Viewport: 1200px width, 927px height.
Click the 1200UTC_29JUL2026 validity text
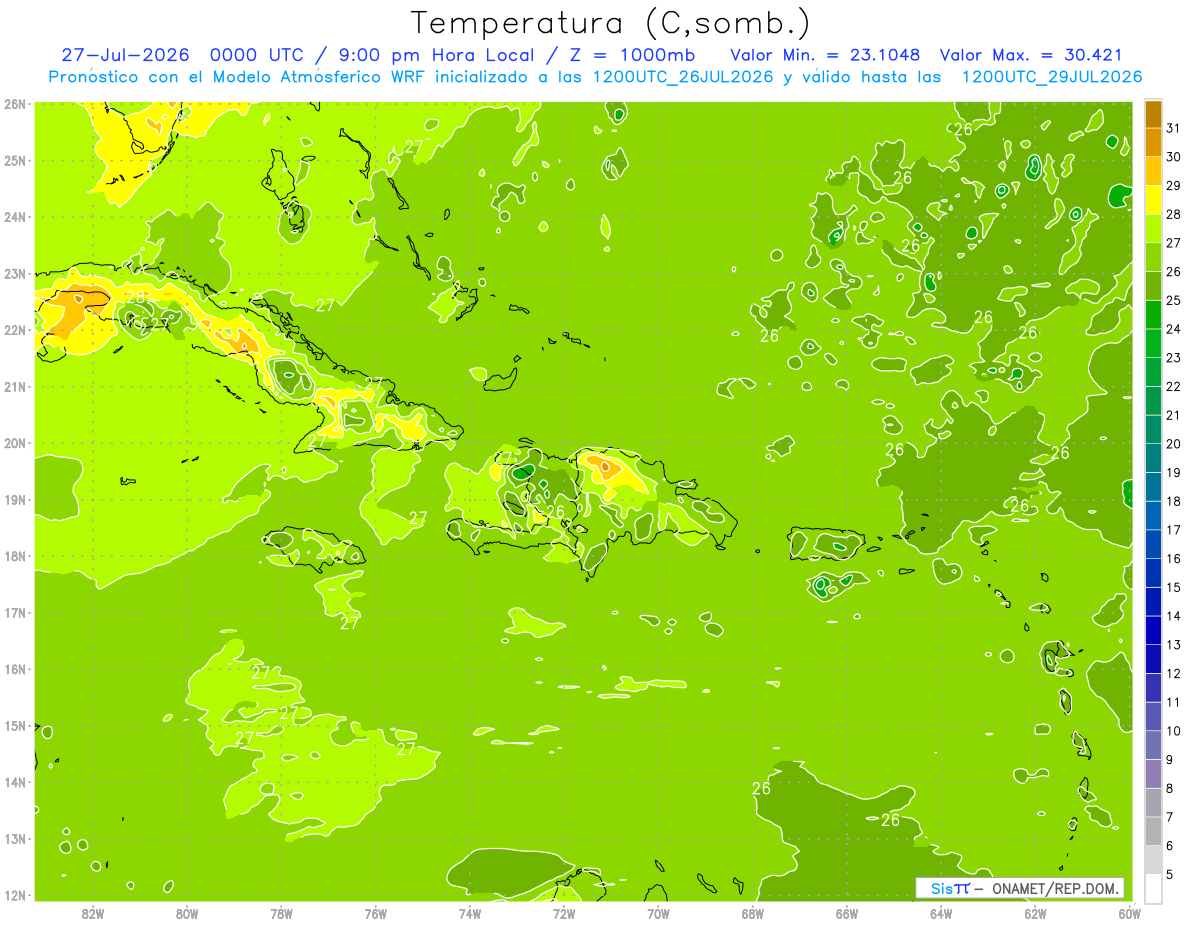coord(1051,77)
